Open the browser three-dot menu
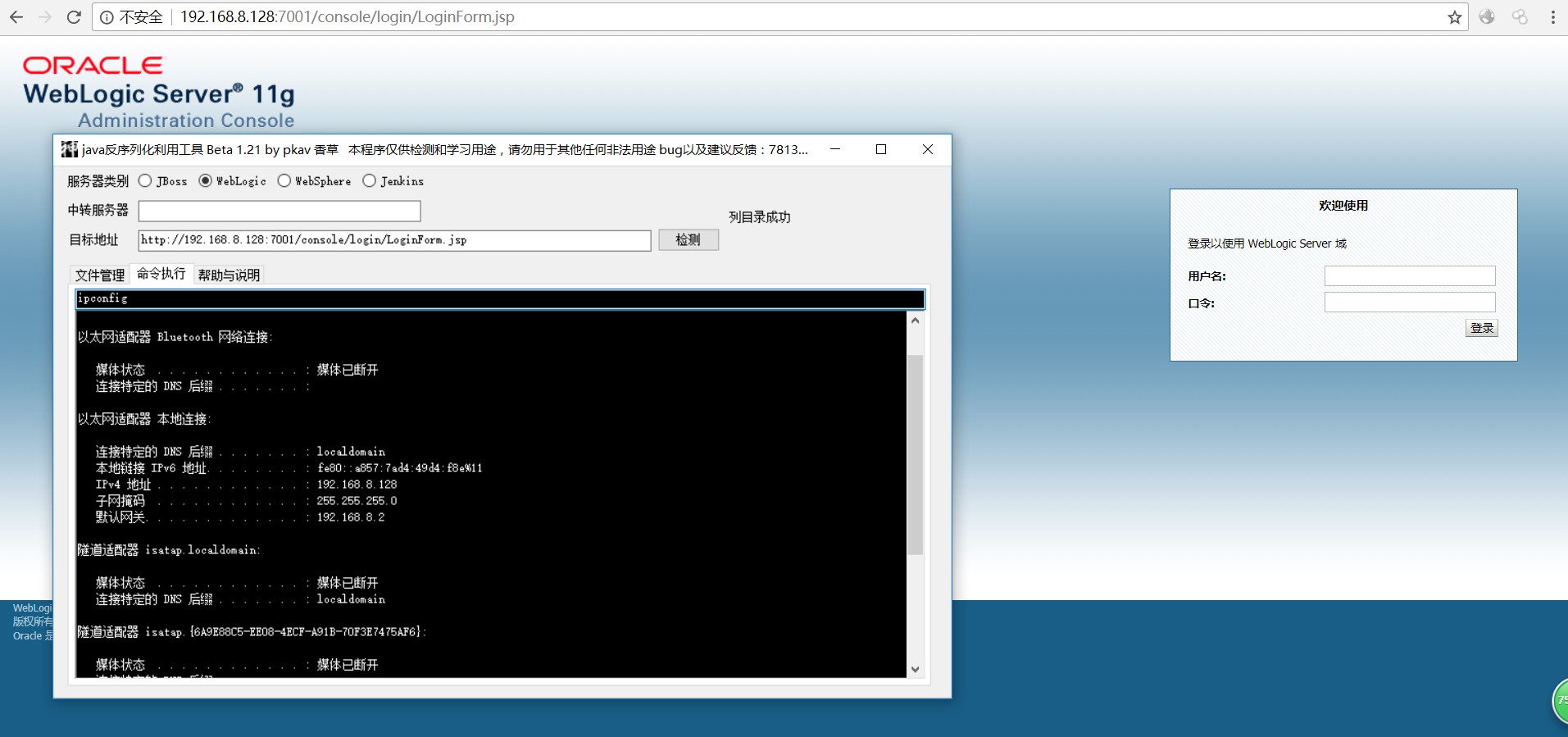The width and height of the screenshot is (1568, 737). (x=1553, y=17)
